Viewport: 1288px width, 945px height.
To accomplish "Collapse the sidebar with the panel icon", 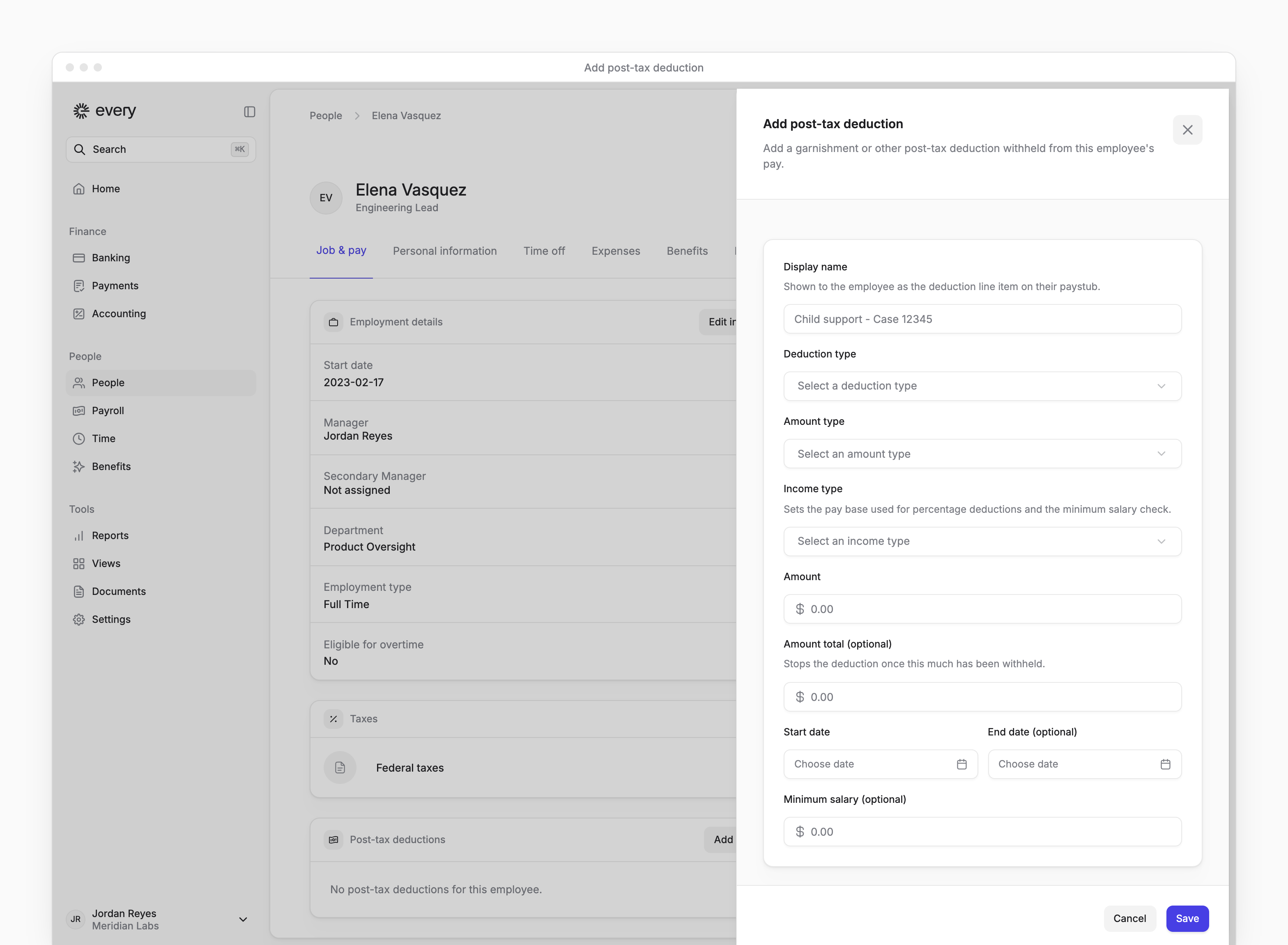I will 249,111.
